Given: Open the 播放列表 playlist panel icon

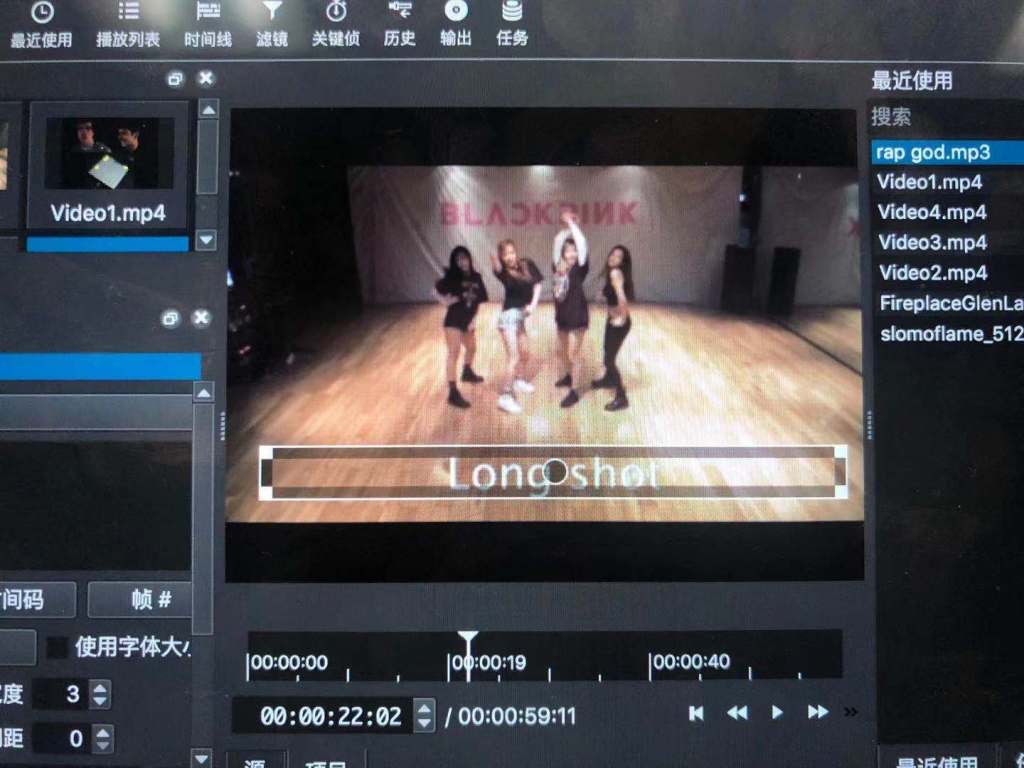Looking at the screenshot, I should coord(128,24).
